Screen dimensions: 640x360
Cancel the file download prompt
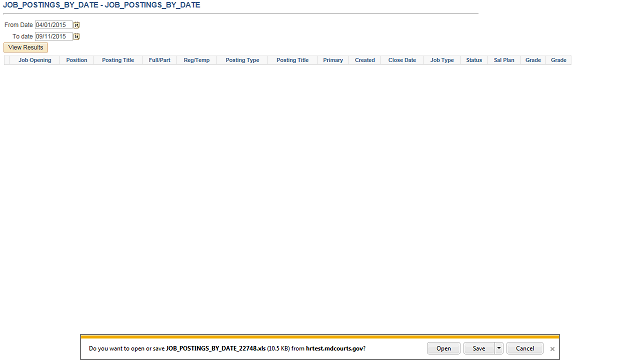(x=524, y=348)
